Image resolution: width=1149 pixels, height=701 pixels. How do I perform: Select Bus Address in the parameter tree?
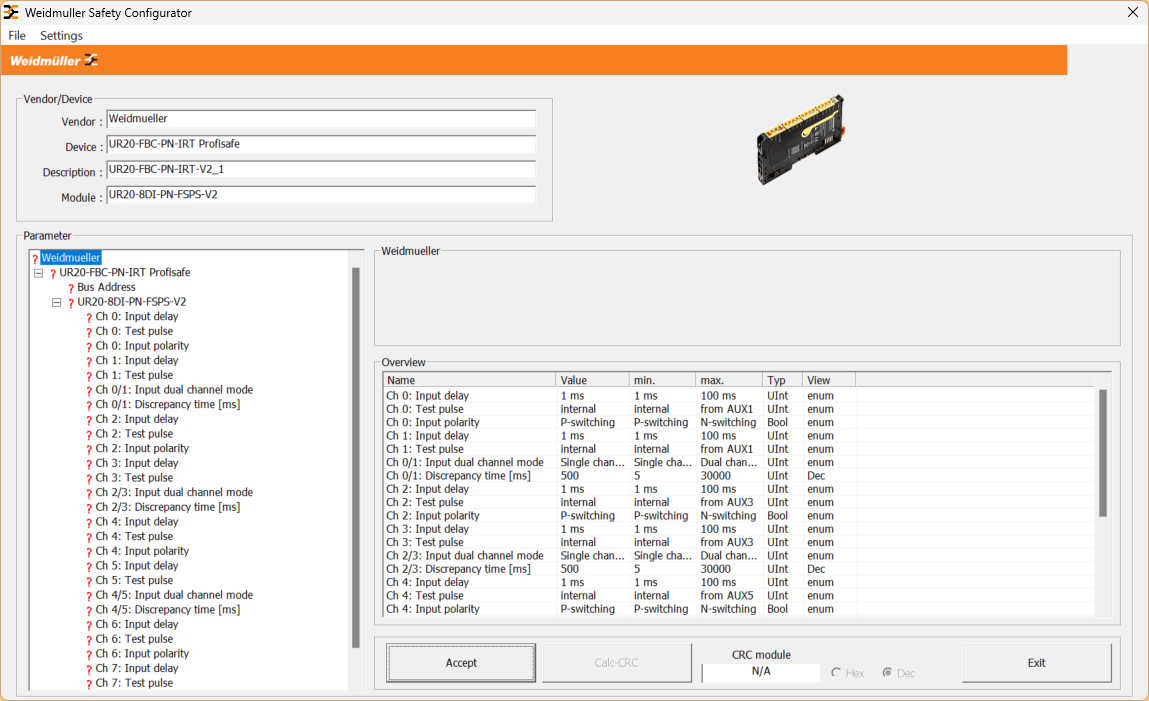[106, 287]
